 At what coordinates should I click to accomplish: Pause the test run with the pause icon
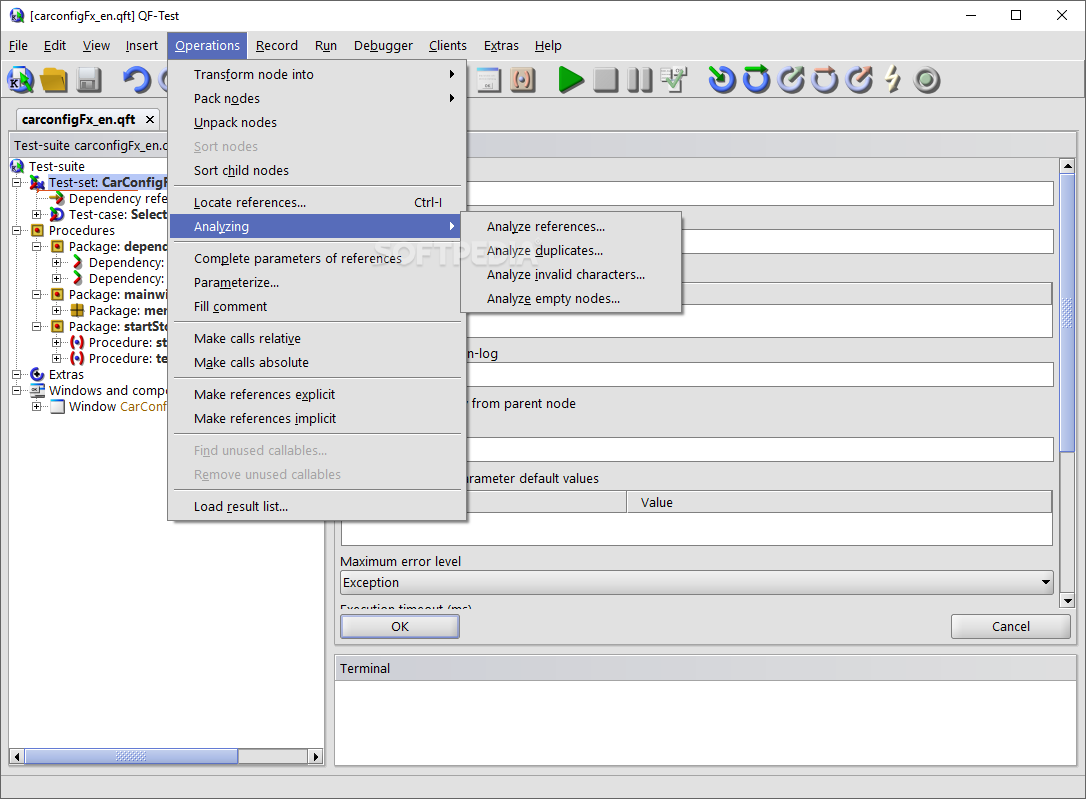[x=639, y=80]
